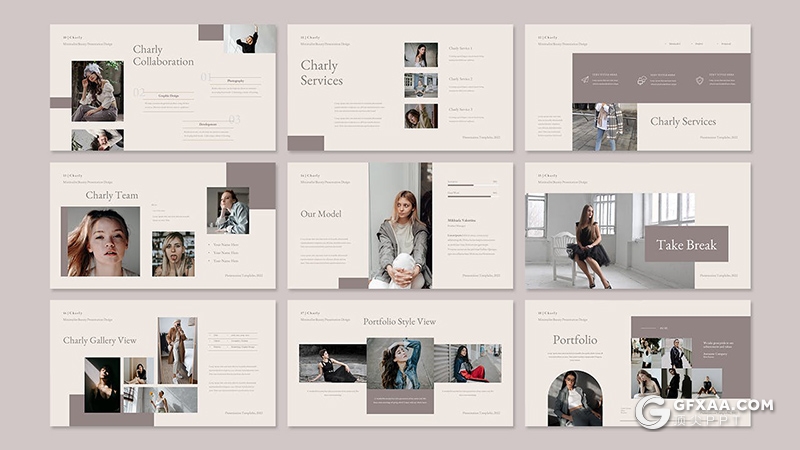The width and height of the screenshot is (800, 450).
Task: Click the top progress bar in Our Model slide
Action: pyautogui.click(x=472, y=182)
